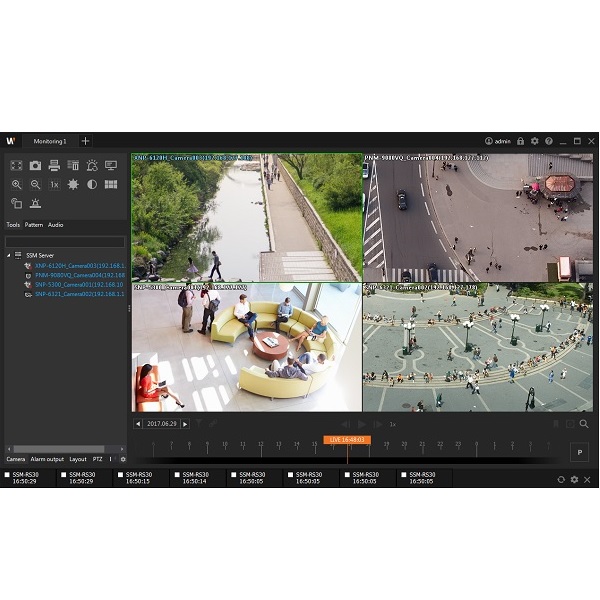
Task: Collapse the SSM Server tree node
Action: tap(10, 255)
